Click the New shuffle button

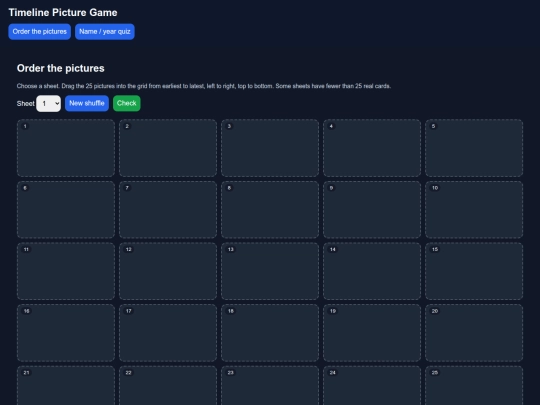tap(87, 103)
